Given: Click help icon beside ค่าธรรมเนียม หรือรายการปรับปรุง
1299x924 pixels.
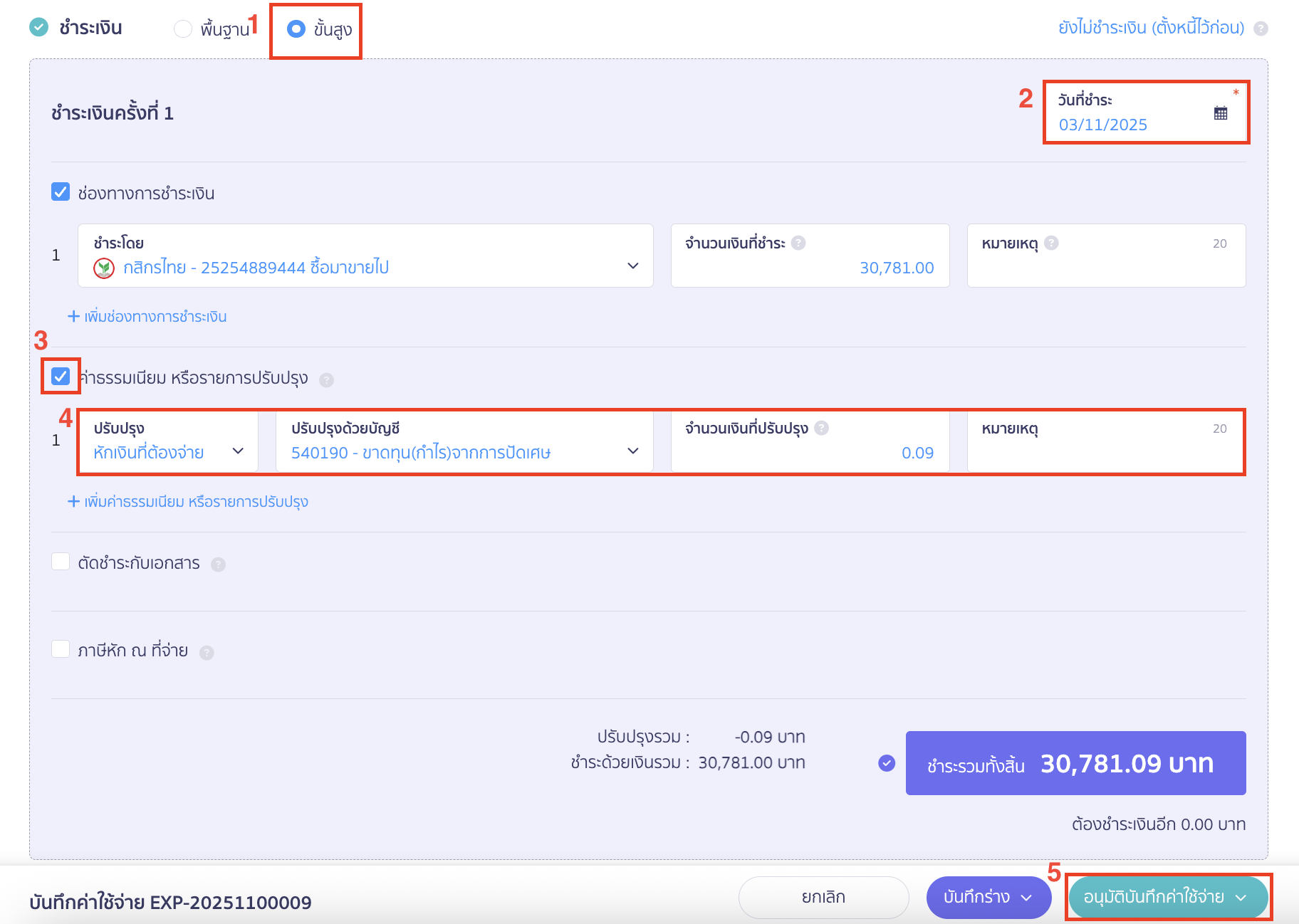Looking at the screenshot, I should pyautogui.click(x=326, y=379).
